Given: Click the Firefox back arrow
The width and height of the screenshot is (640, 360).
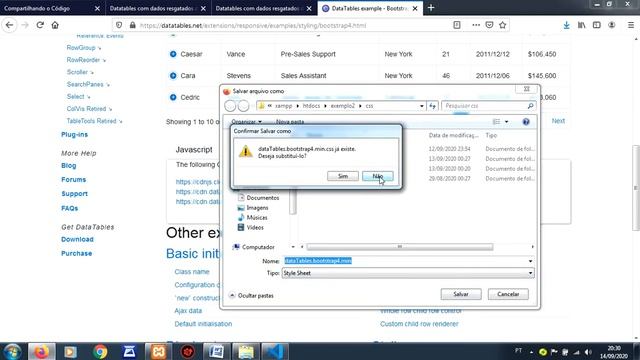Looking at the screenshot, I should (x=9, y=25).
